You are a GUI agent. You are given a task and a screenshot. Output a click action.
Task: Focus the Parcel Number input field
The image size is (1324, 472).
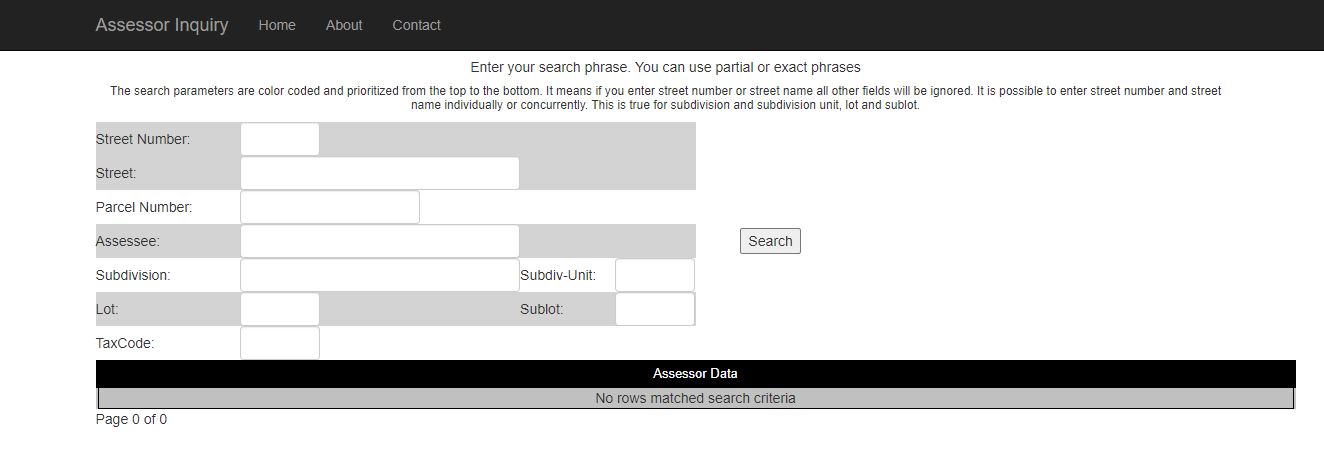[330, 207]
